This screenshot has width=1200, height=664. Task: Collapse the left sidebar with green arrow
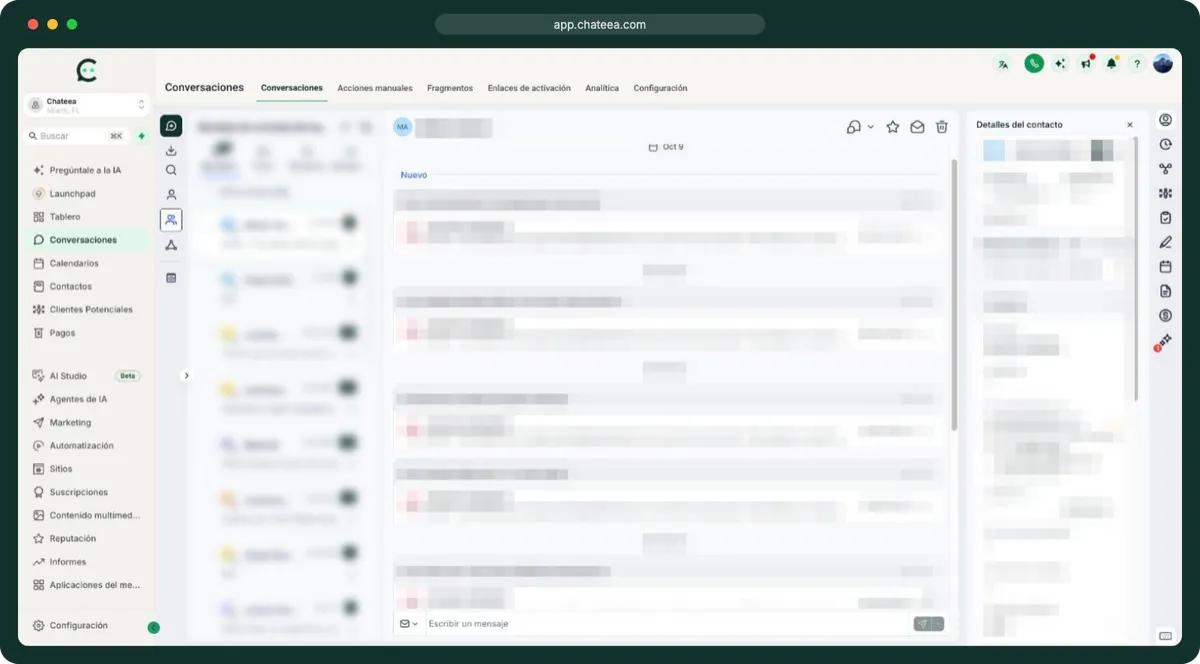click(153, 628)
